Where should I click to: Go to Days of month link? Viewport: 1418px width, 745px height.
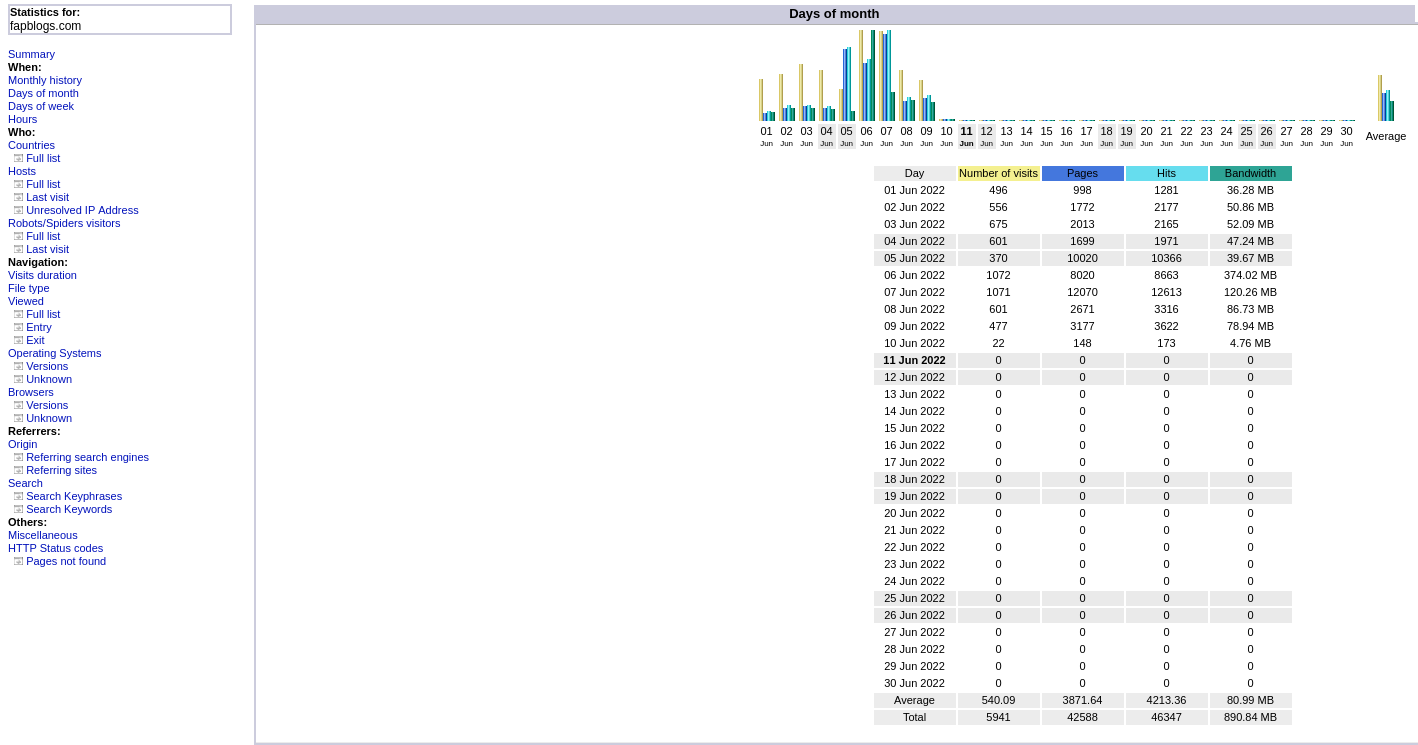43,93
